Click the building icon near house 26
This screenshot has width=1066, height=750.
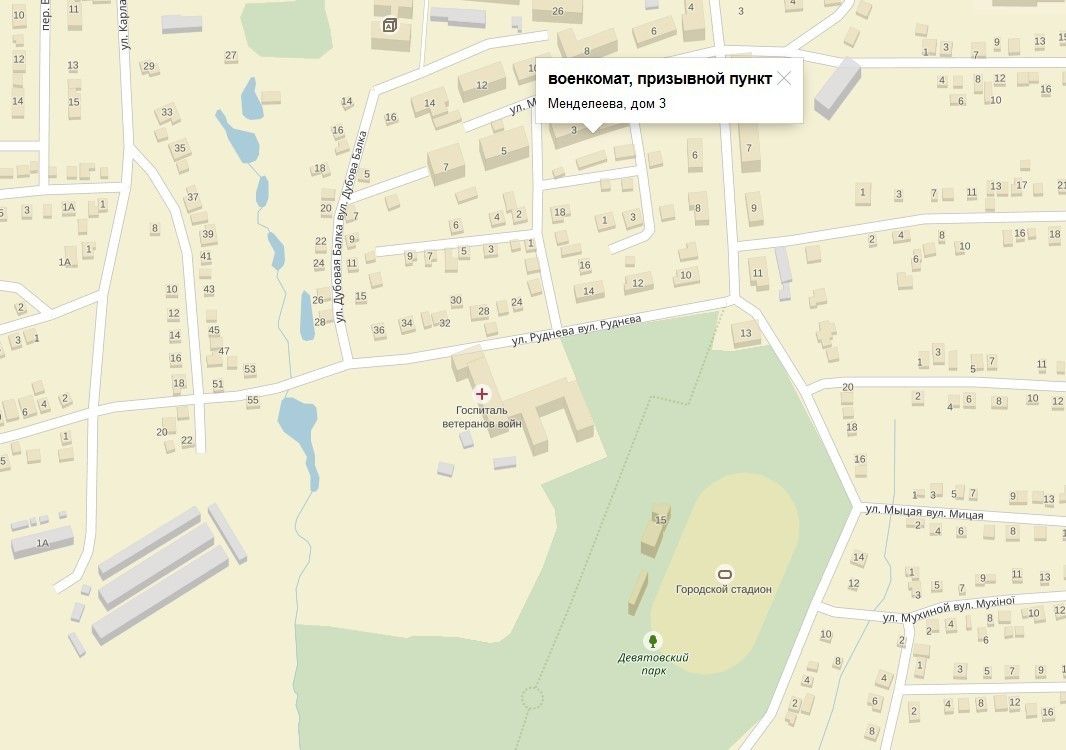[x=389, y=26]
